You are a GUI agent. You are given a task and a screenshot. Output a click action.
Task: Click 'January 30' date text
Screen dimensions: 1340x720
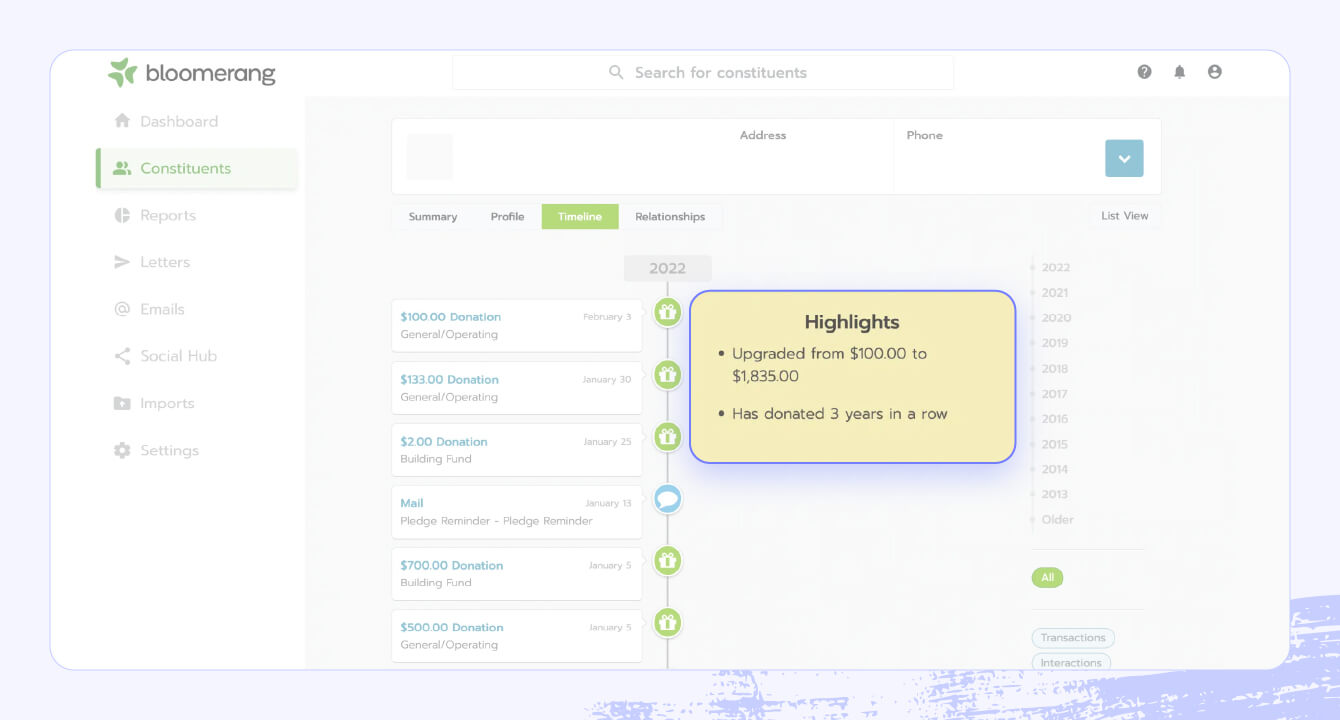pyautogui.click(x=607, y=379)
